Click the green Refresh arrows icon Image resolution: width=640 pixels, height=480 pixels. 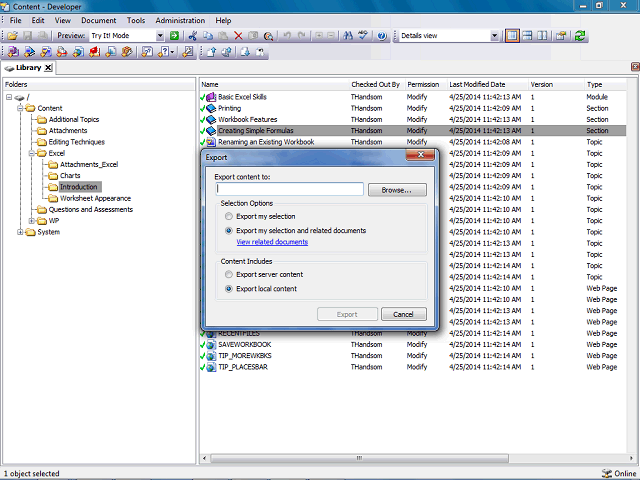pyautogui.click(x=580, y=36)
